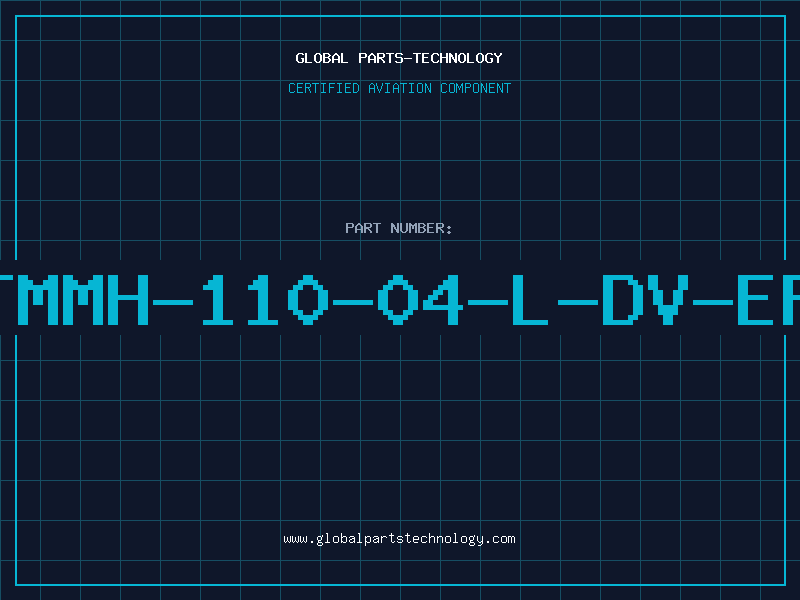This screenshot has width=800, height=600.
Task: Click the GLOBAL PARTS-TECHNOLOGY heading
Action: point(399,58)
